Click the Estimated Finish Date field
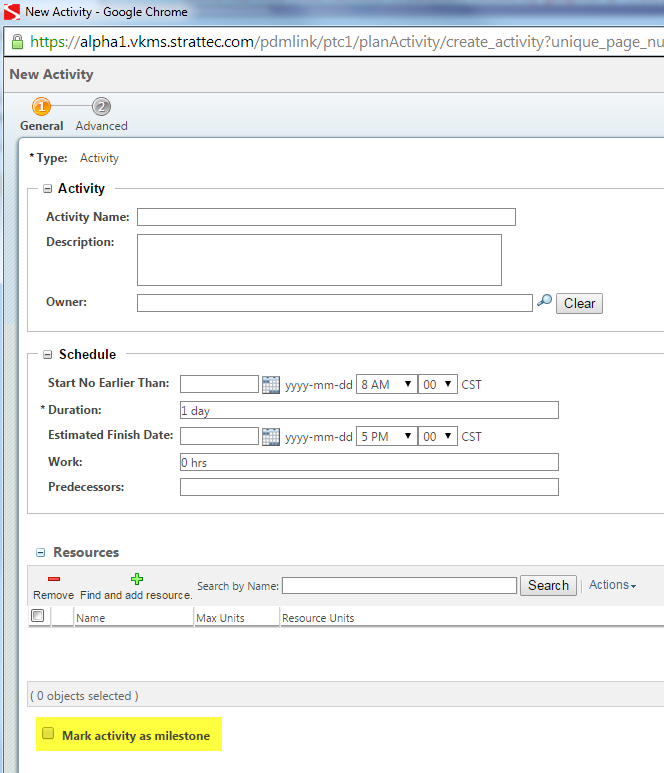This screenshot has height=773, width=664. (x=219, y=436)
